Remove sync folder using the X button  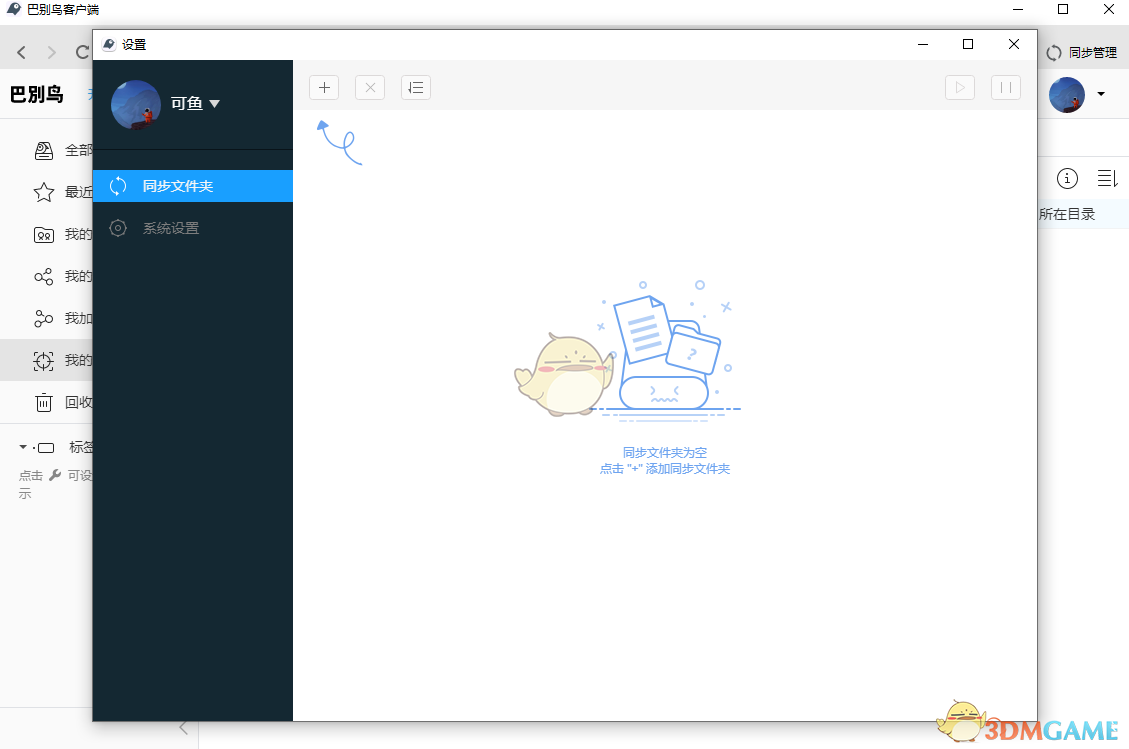(370, 88)
